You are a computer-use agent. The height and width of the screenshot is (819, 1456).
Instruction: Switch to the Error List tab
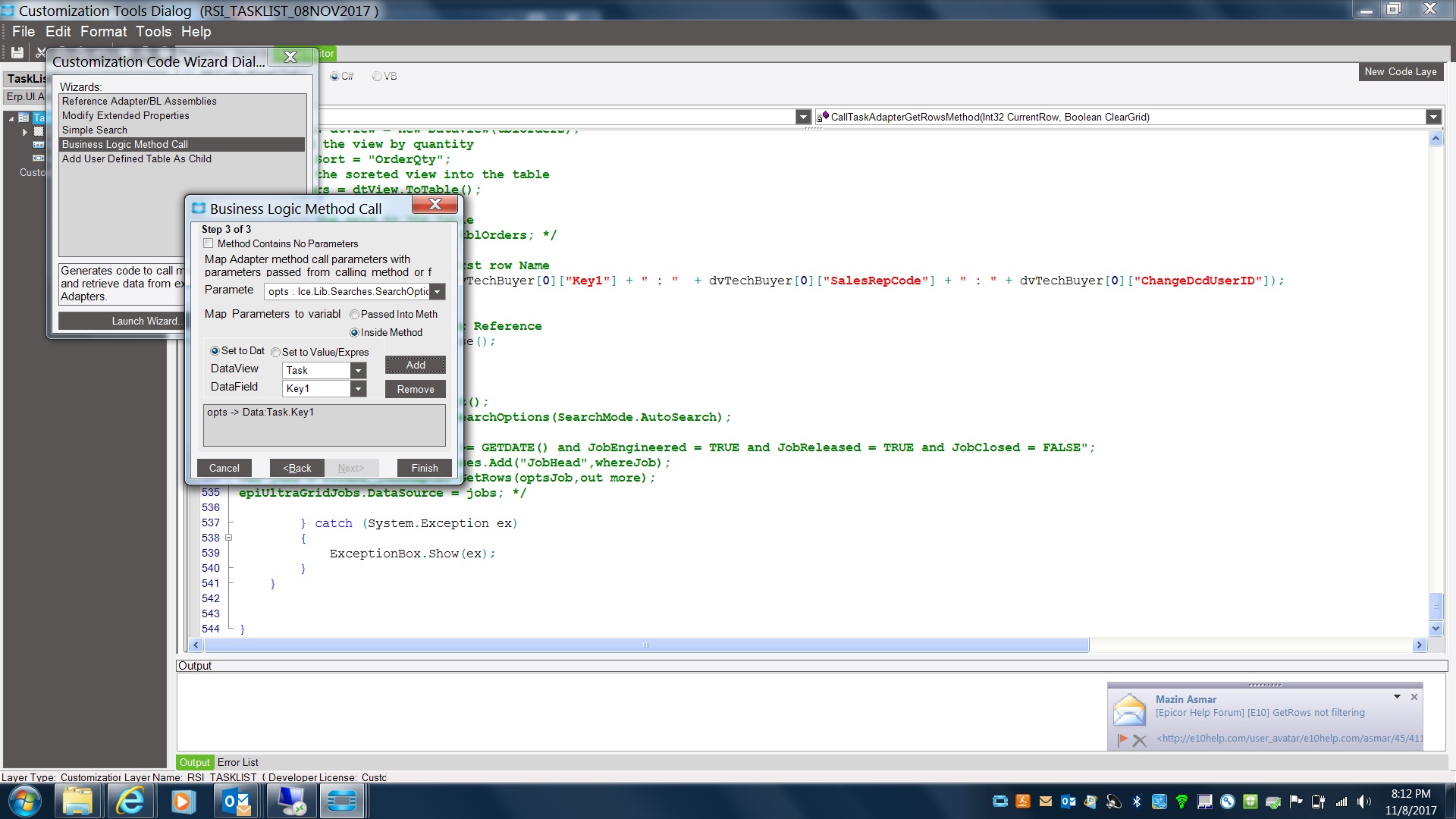pyautogui.click(x=237, y=762)
